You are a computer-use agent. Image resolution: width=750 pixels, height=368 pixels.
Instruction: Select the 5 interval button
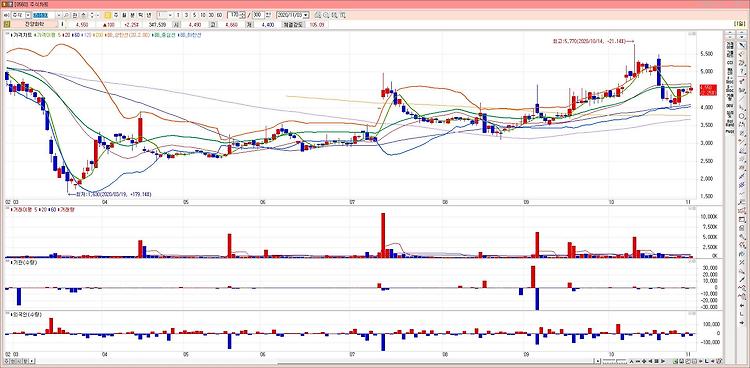pos(195,15)
